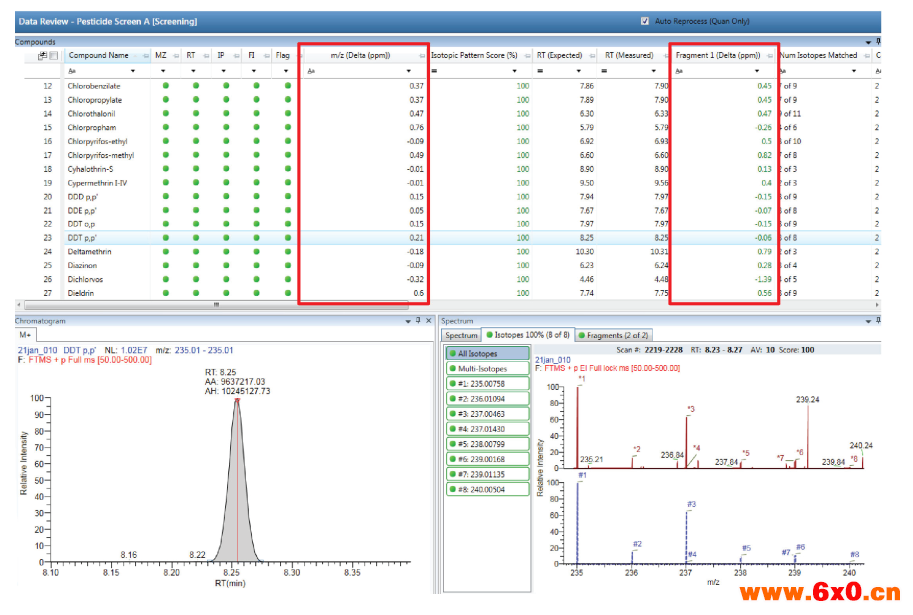Screen dimensions: 913x615
Task: Pin the FI column
Action: [267, 56]
